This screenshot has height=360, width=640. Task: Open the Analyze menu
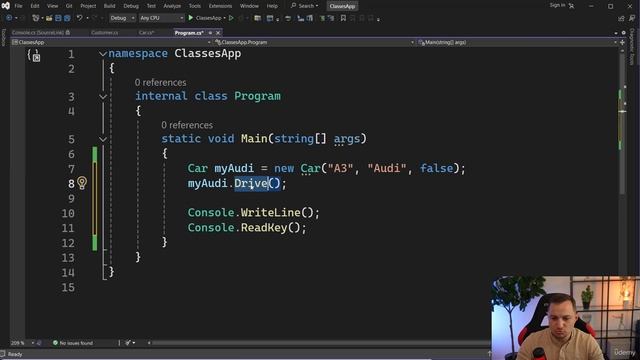(x=172, y=6)
